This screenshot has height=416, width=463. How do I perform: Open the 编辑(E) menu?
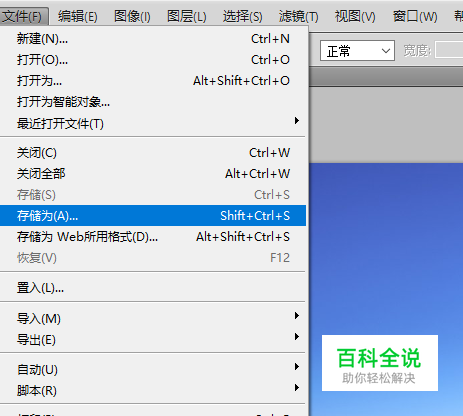[77, 16]
